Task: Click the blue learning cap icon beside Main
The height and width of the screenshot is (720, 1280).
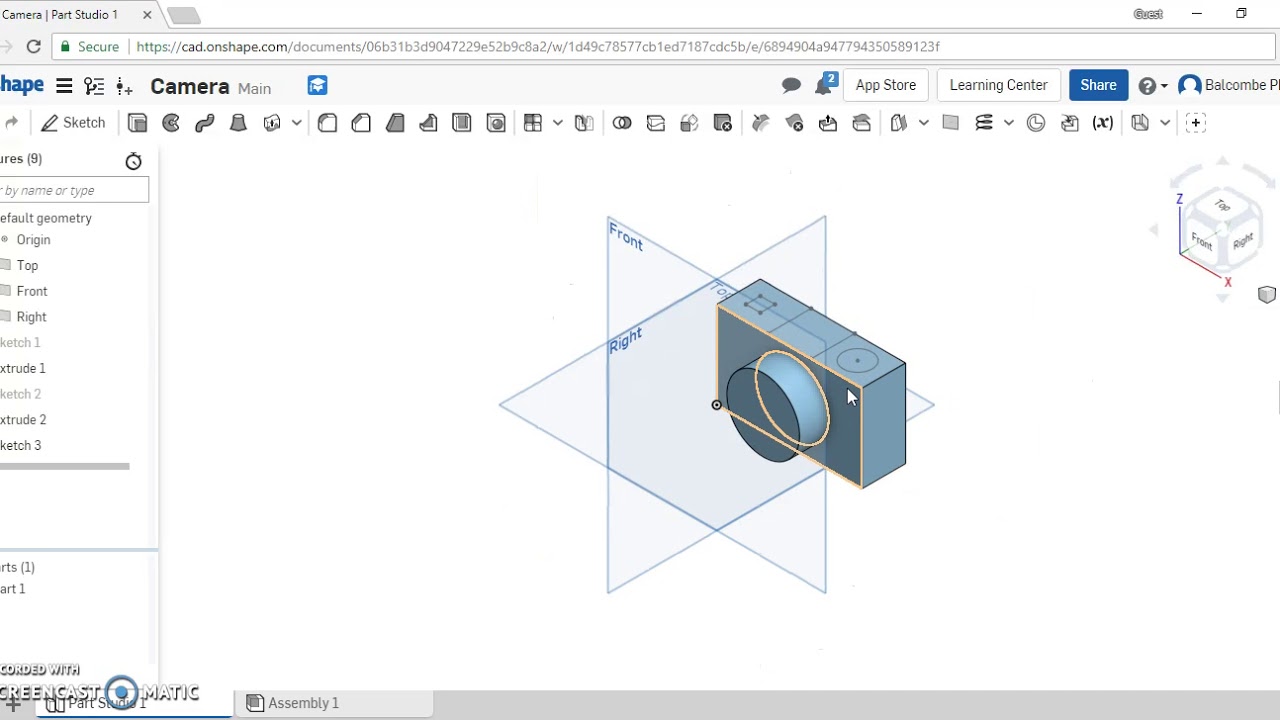Action: click(x=318, y=86)
